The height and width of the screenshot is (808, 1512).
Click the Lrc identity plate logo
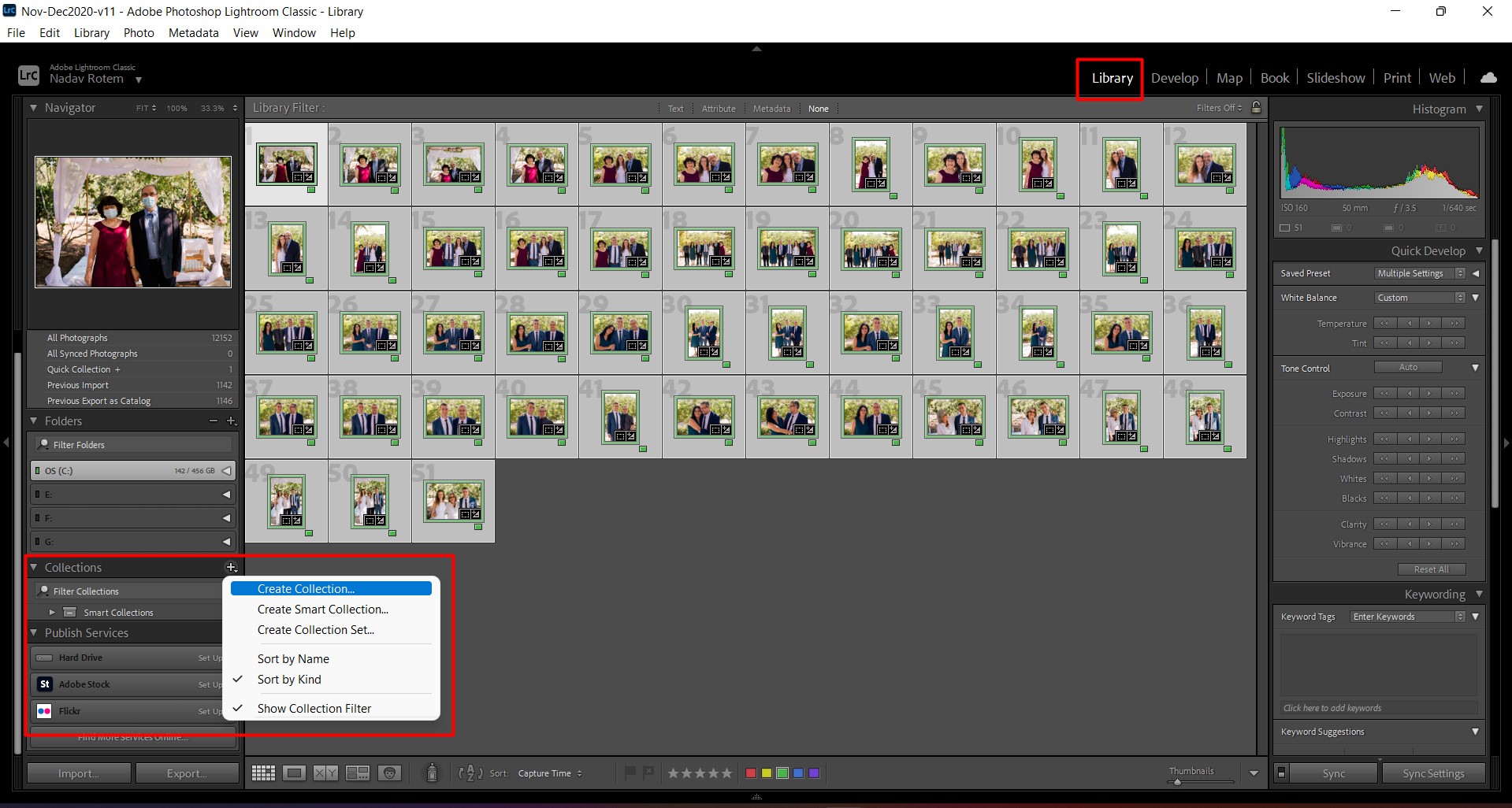(x=28, y=76)
